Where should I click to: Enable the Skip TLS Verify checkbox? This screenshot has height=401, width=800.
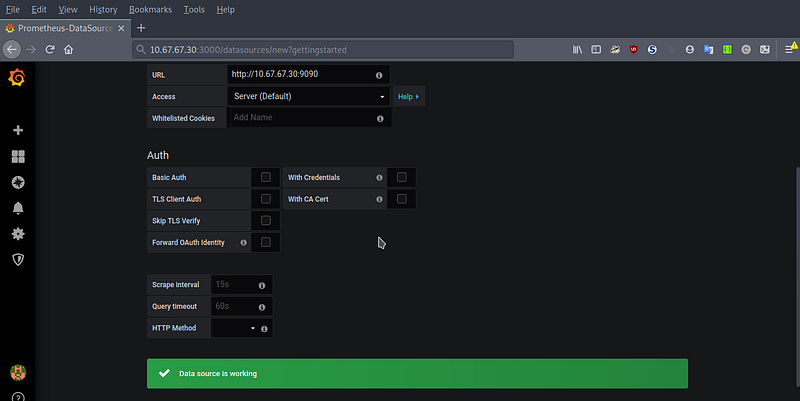[266, 220]
